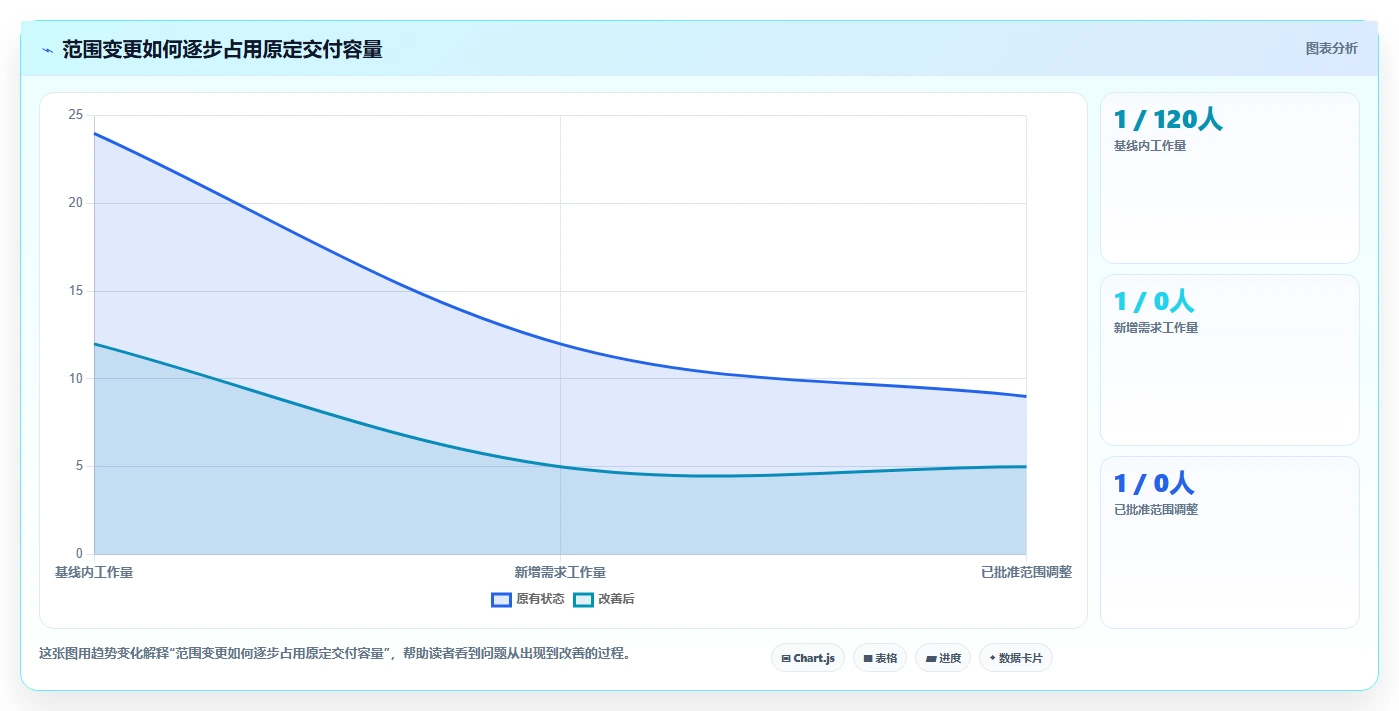Click the 图表分析 label in the header
The height and width of the screenshot is (711, 1399).
(1332, 48)
